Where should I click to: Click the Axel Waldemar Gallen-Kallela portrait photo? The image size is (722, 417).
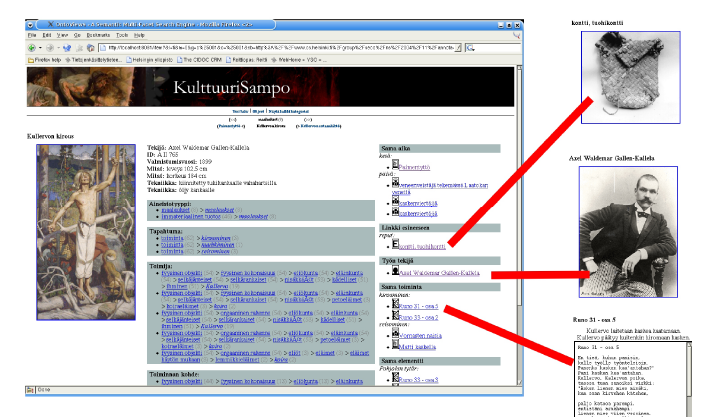coord(628,232)
